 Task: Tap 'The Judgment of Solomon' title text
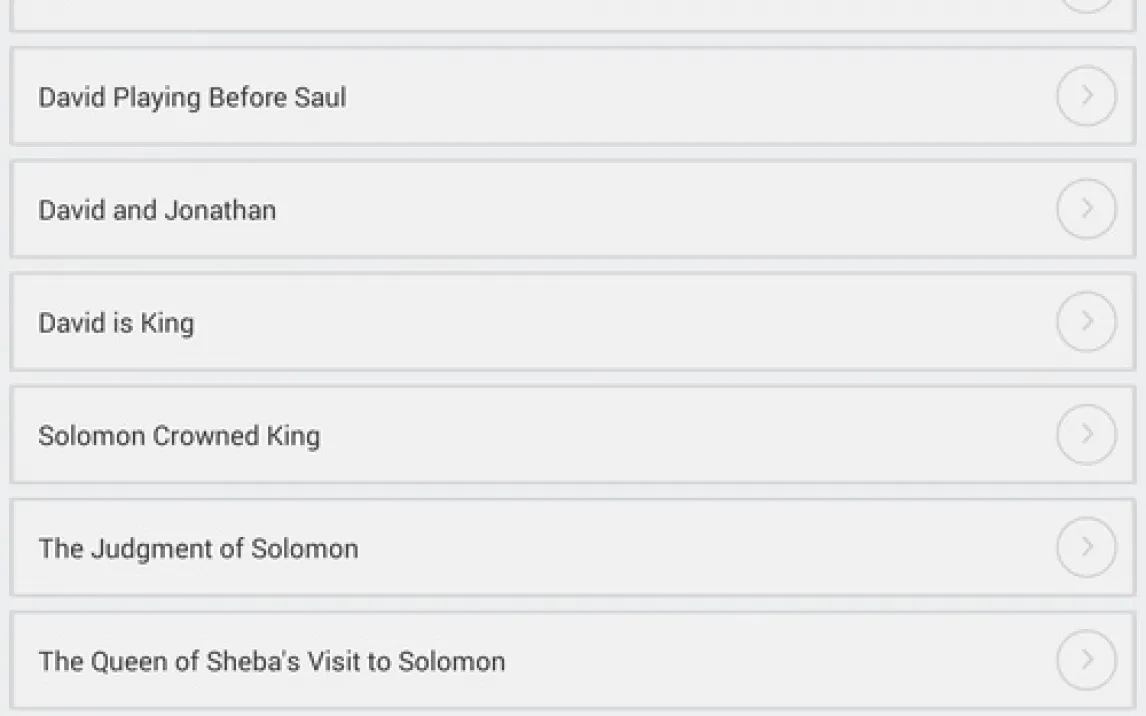(x=198, y=549)
